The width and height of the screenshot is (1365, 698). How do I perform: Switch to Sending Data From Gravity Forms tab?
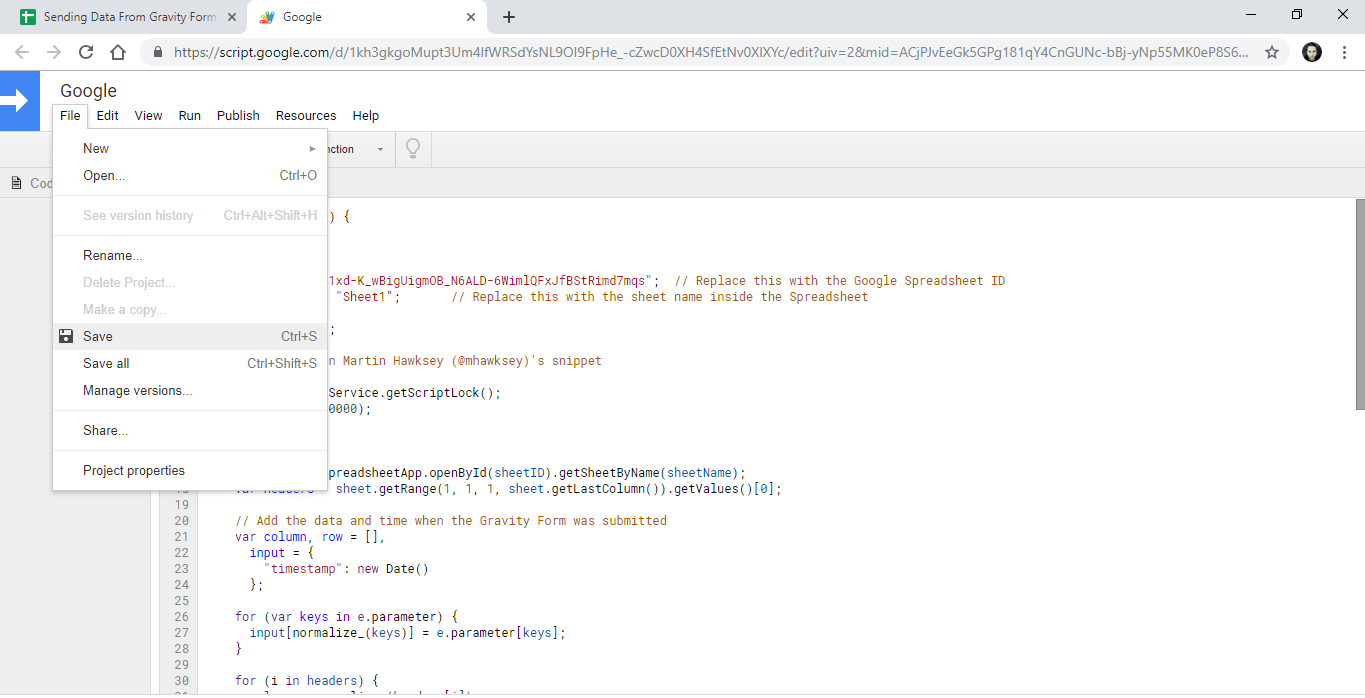[124, 17]
